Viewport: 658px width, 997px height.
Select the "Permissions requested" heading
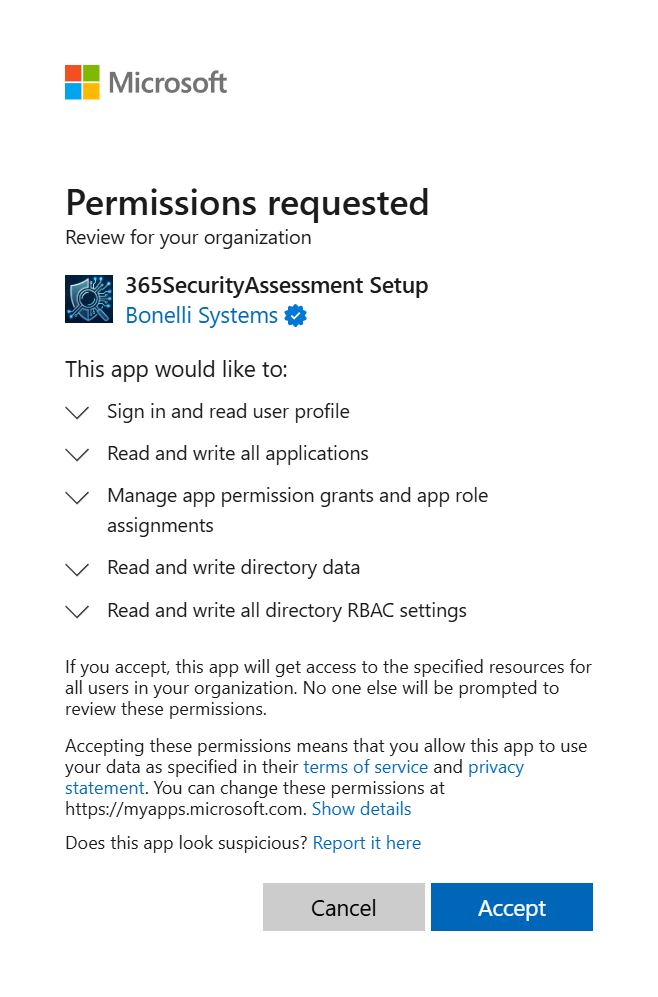coord(247,203)
